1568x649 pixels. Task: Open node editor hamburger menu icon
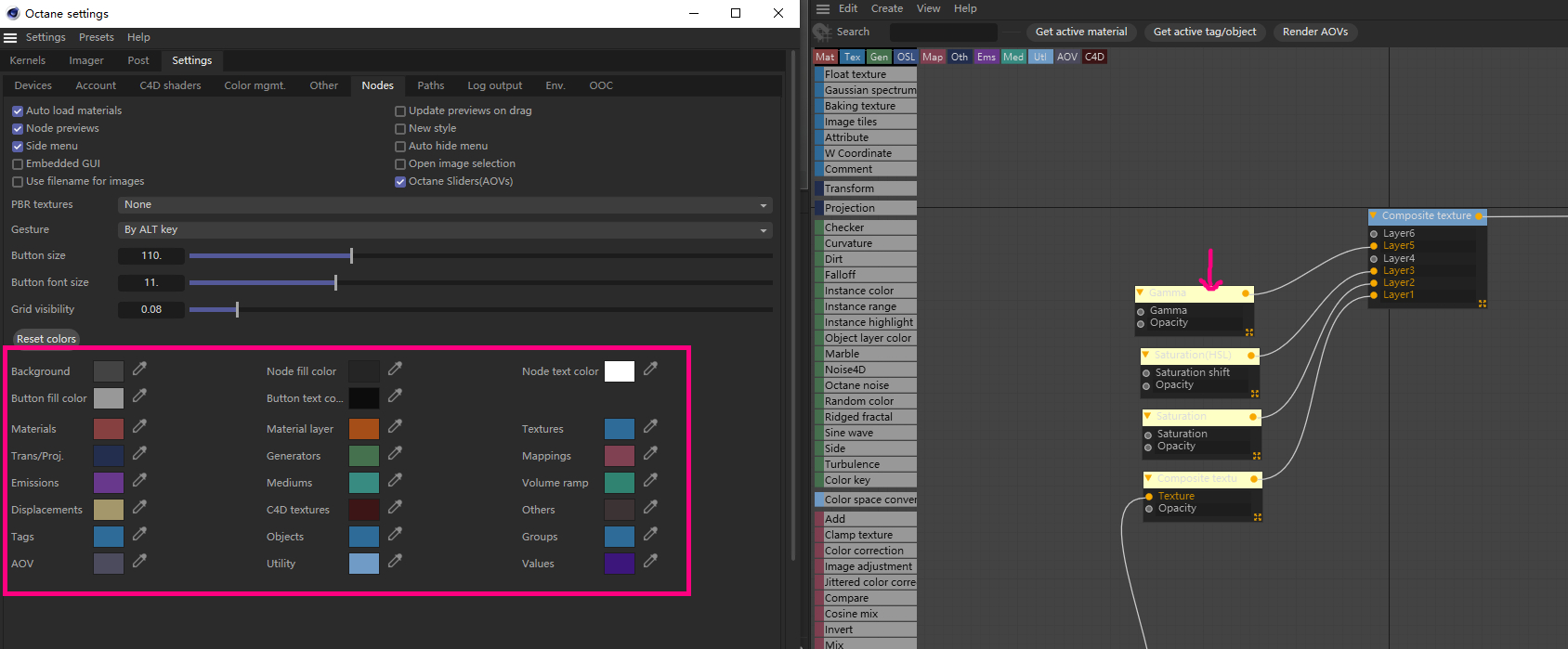(x=823, y=9)
